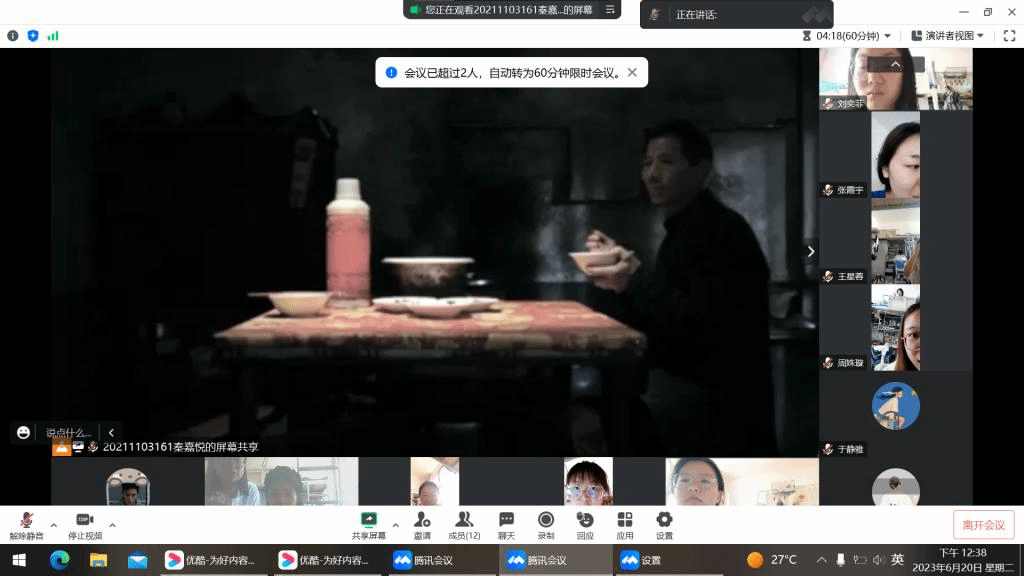Click the meeting info icon at top left

[13, 36]
